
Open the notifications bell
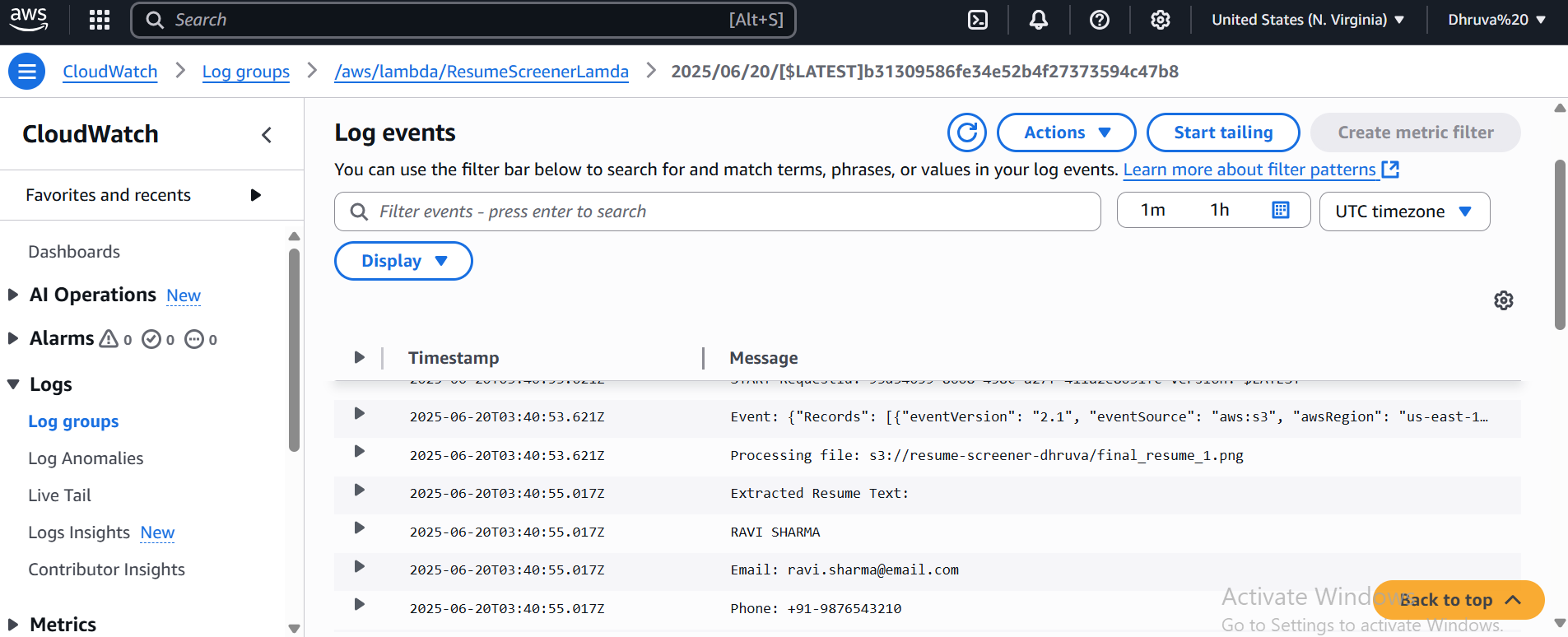[x=1038, y=20]
